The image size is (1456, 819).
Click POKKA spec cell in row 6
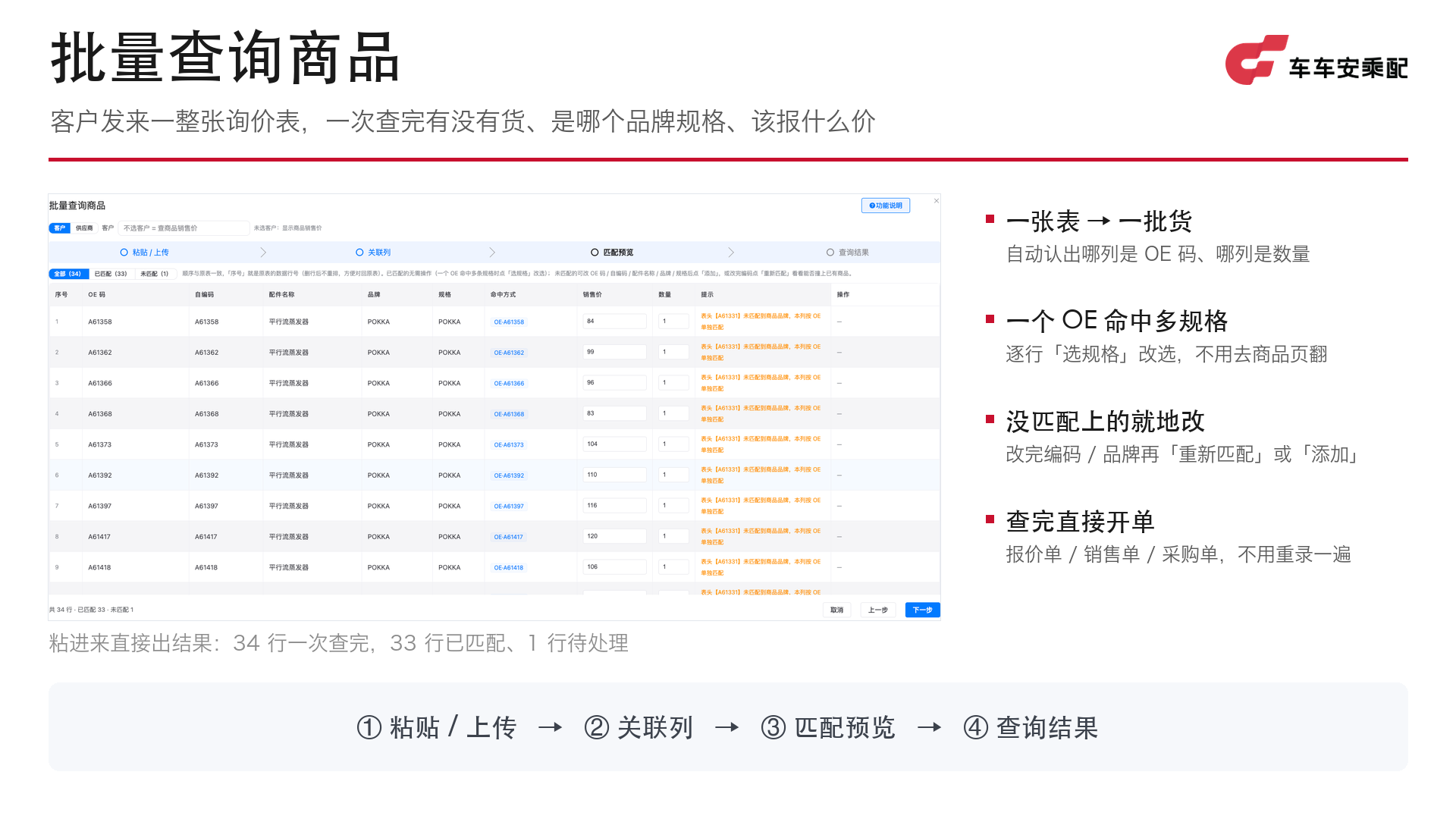click(449, 475)
